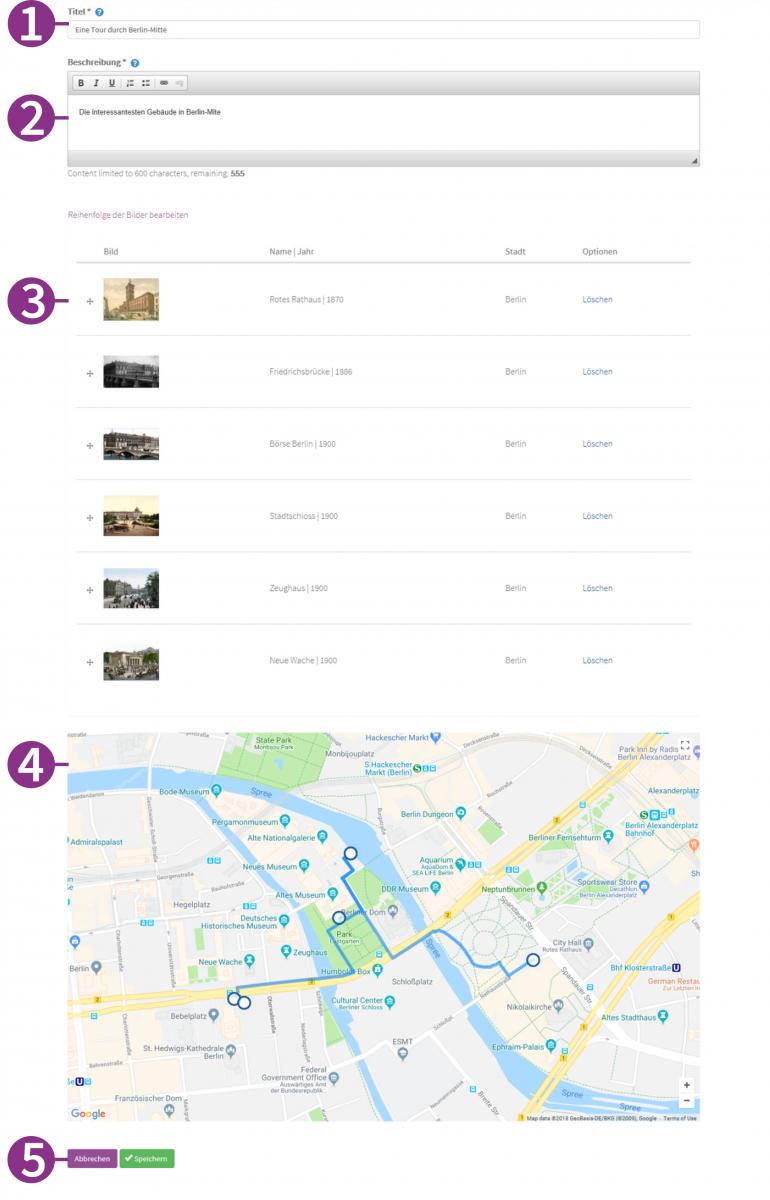This screenshot has height=1200, width=770.
Task: Open help icon next to Beschreibung label
Action: 135,63
